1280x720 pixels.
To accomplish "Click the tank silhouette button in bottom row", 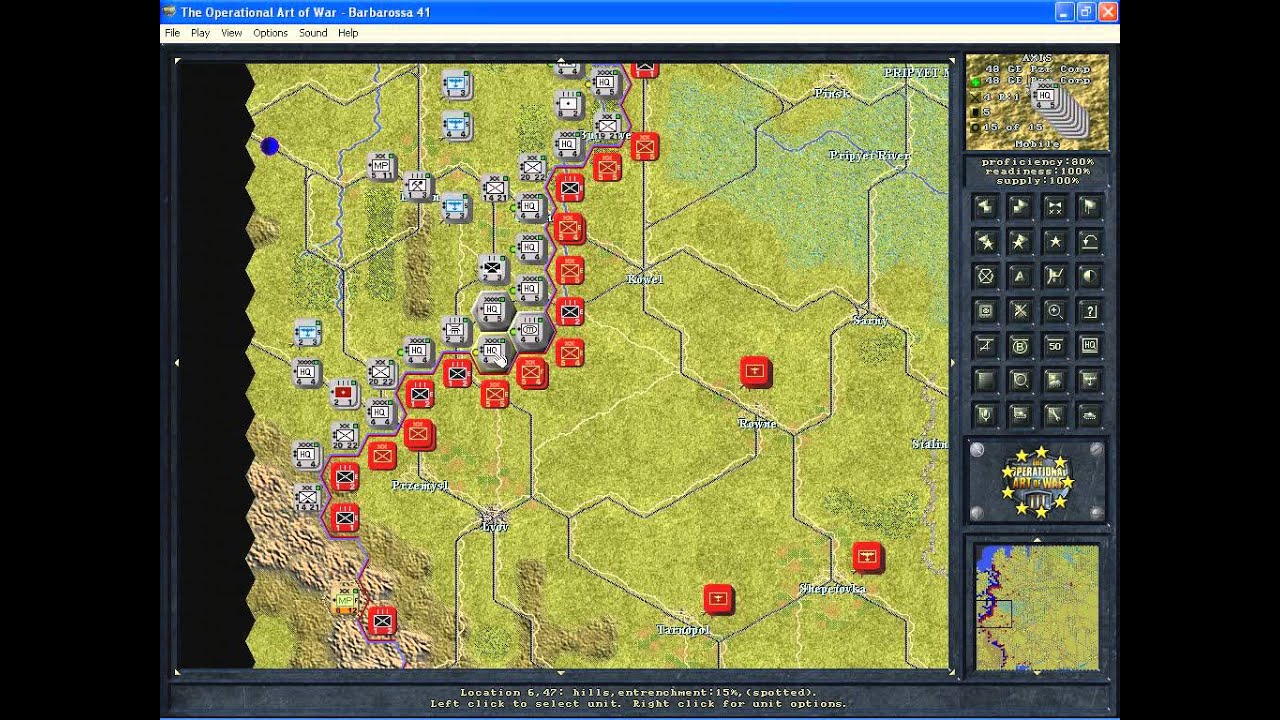I will click(1090, 415).
